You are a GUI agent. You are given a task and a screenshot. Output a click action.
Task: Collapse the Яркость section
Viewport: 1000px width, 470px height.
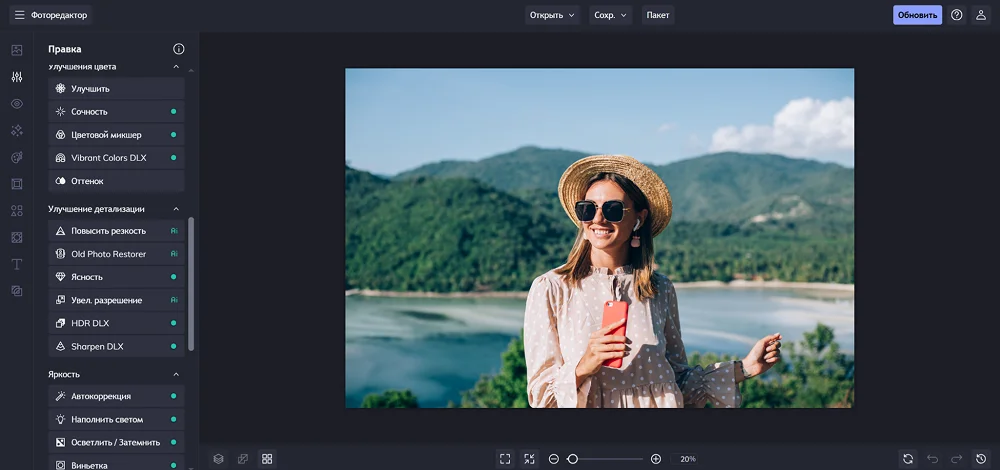point(177,374)
